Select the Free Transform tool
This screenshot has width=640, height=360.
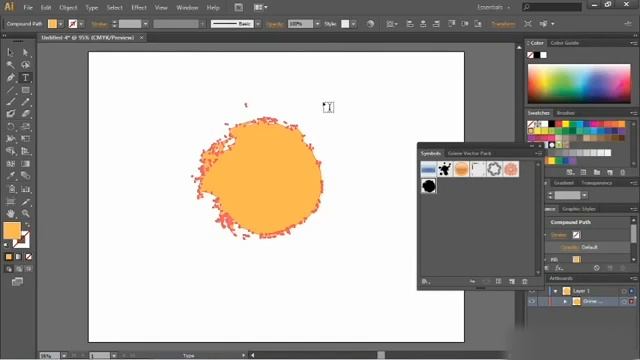tap(25, 139)
